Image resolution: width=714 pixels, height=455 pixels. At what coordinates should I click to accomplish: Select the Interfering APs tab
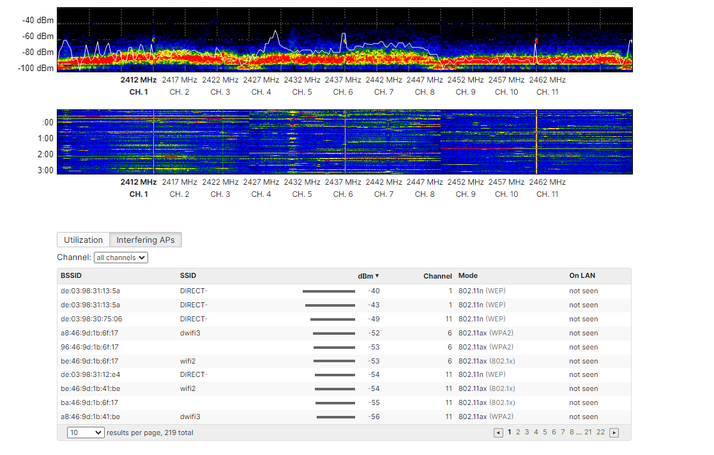[145, 240]
